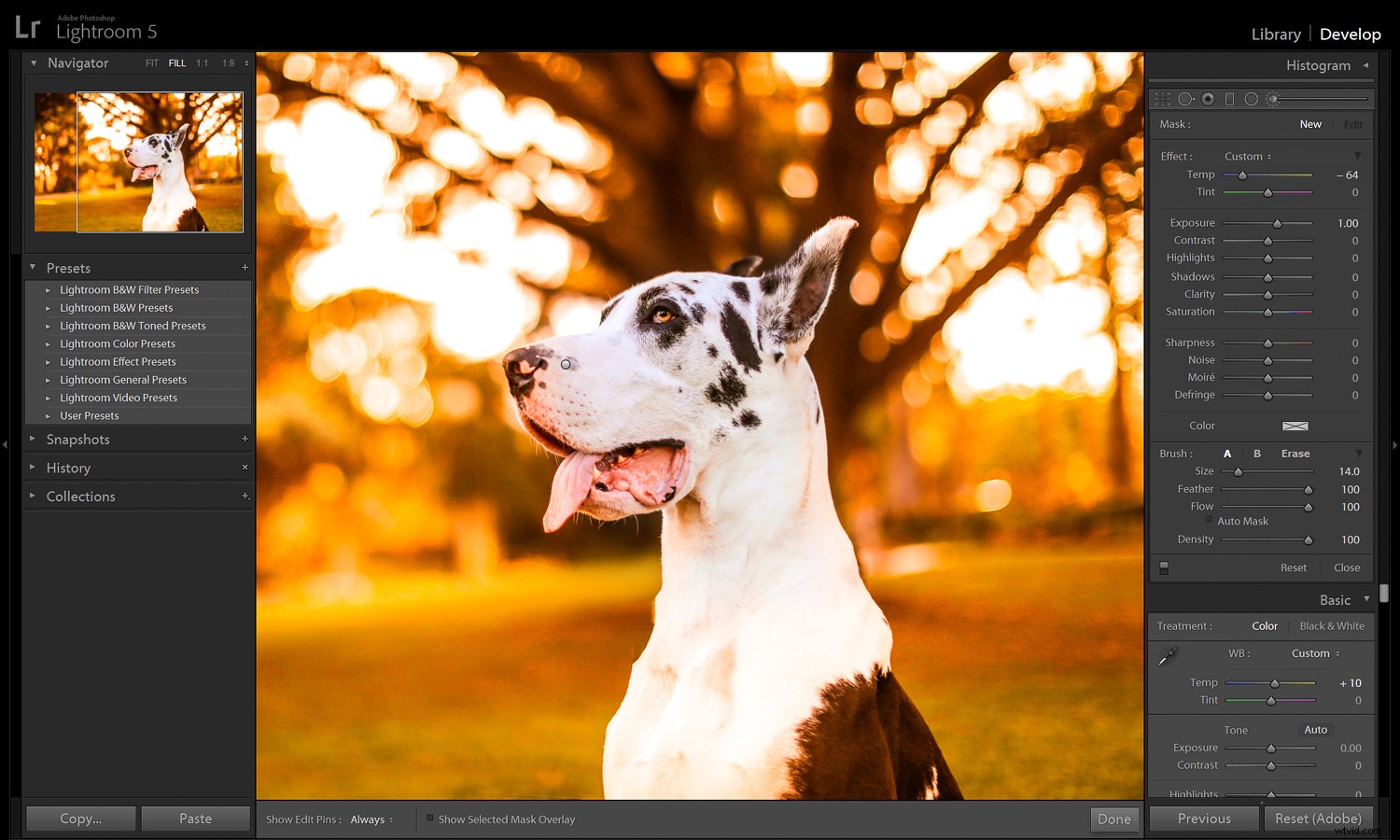
Task: Open the Adjustment Brush tool
Action: tap(1273, 98)
